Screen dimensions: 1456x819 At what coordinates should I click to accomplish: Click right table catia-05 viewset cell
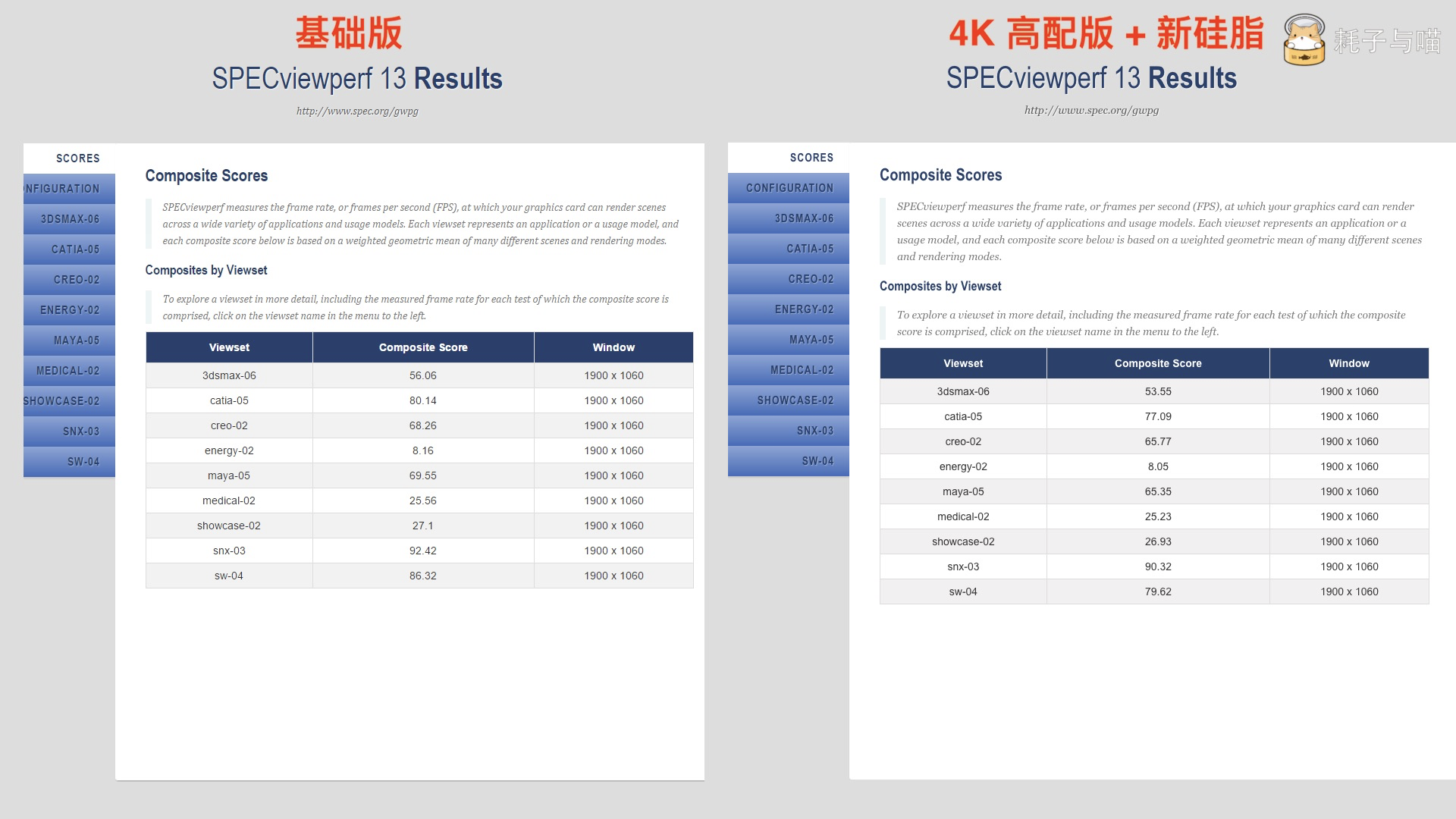[x=963, y=416]
